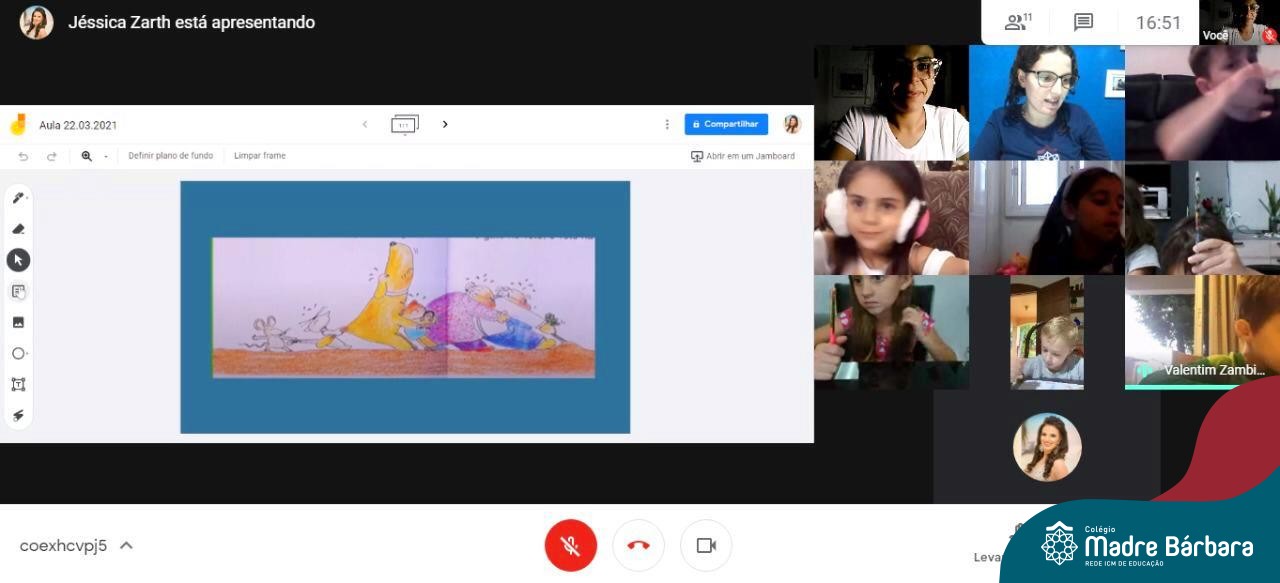
Task: Hang up the call
Action: click(638, 545)
